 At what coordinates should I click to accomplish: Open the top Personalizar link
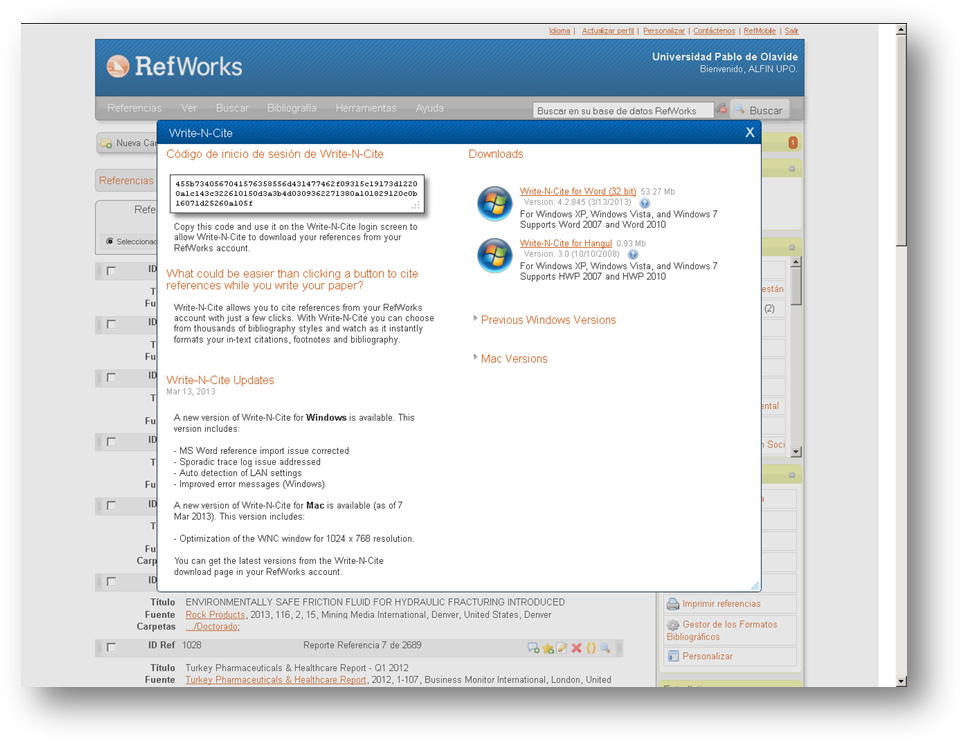pyautogui.click(x=664, y=31)
